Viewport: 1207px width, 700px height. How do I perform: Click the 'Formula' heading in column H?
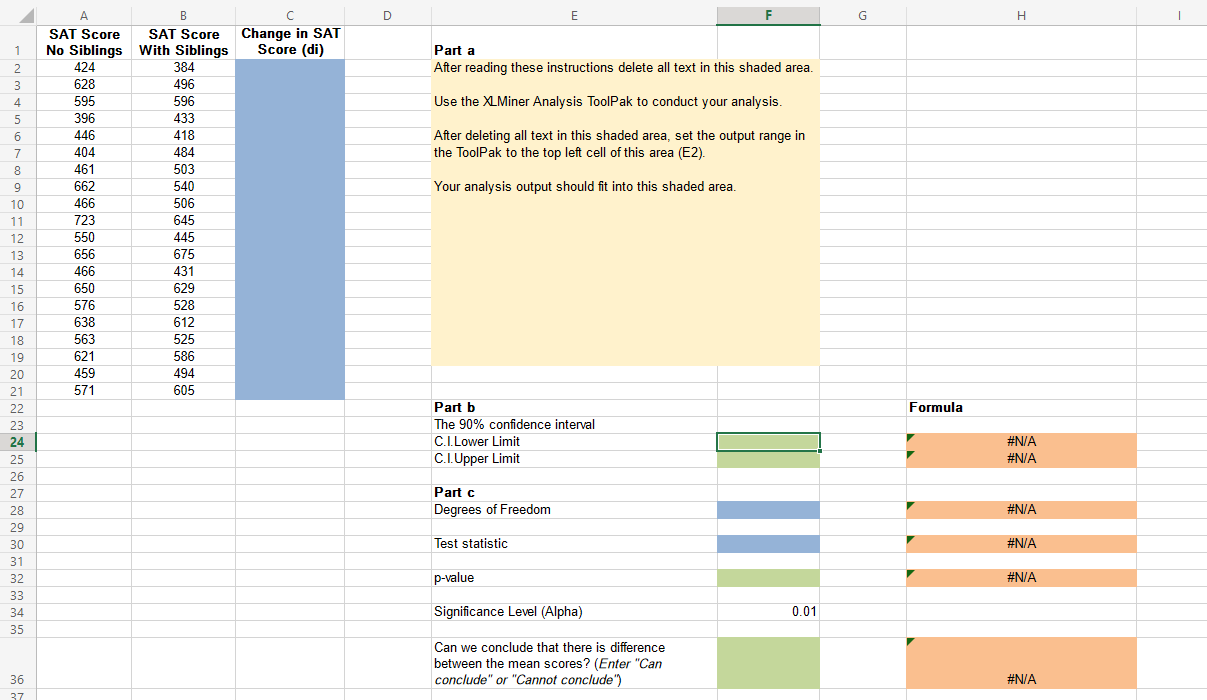pos(936,408)
